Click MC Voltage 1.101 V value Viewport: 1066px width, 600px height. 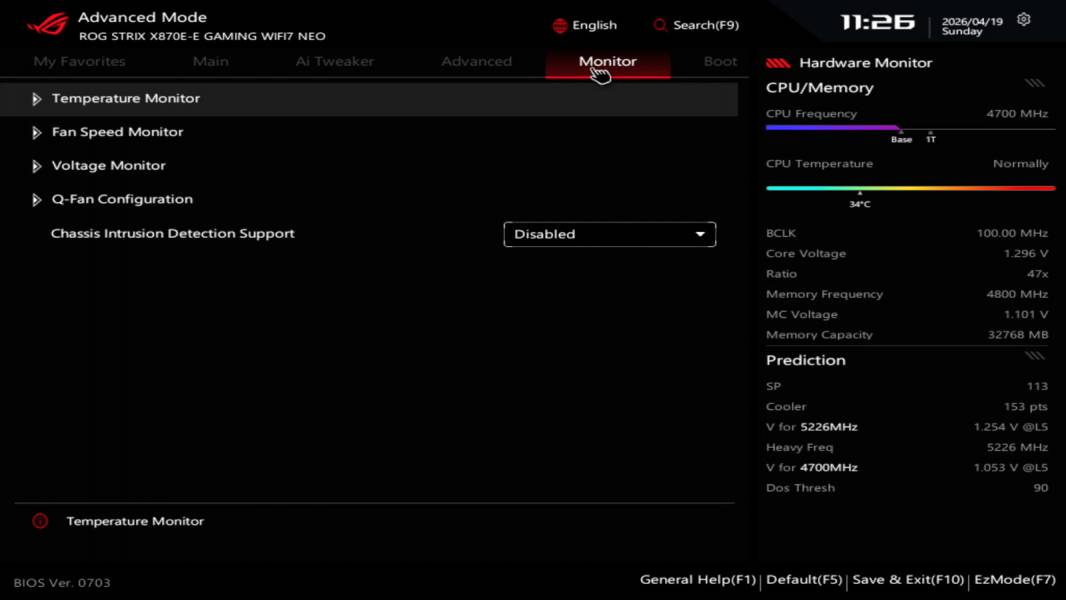click(1026, 315)
